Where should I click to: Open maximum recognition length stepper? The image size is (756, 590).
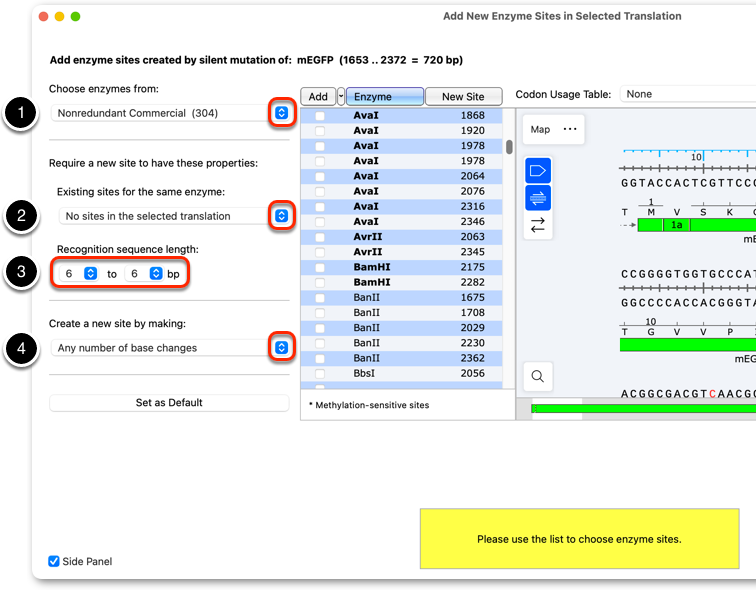point(156,274)
